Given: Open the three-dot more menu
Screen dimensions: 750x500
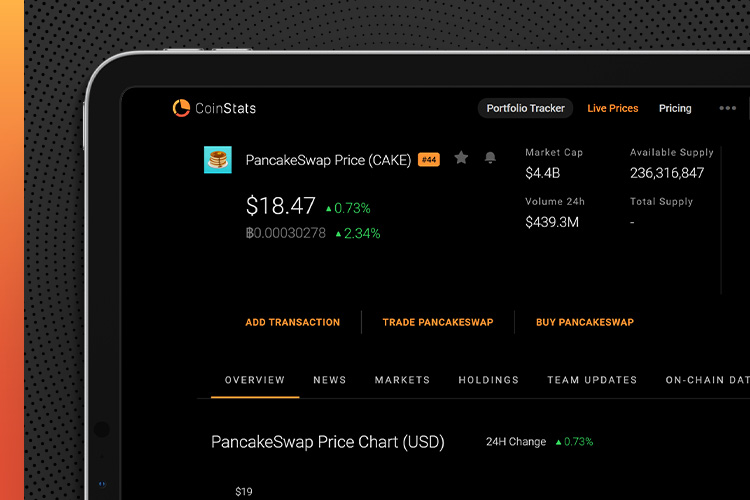Looking at the screenshot, I should (x=728, y=108).
